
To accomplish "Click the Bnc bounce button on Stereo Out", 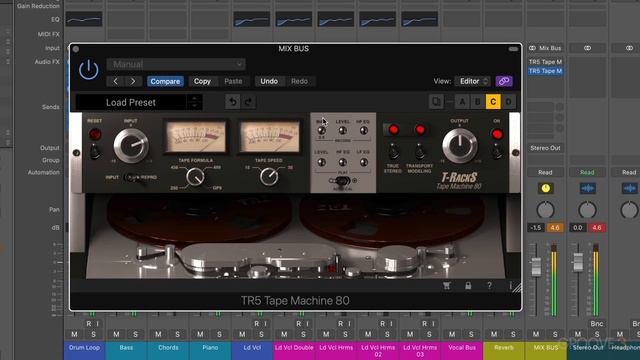I will click(596, 324).
